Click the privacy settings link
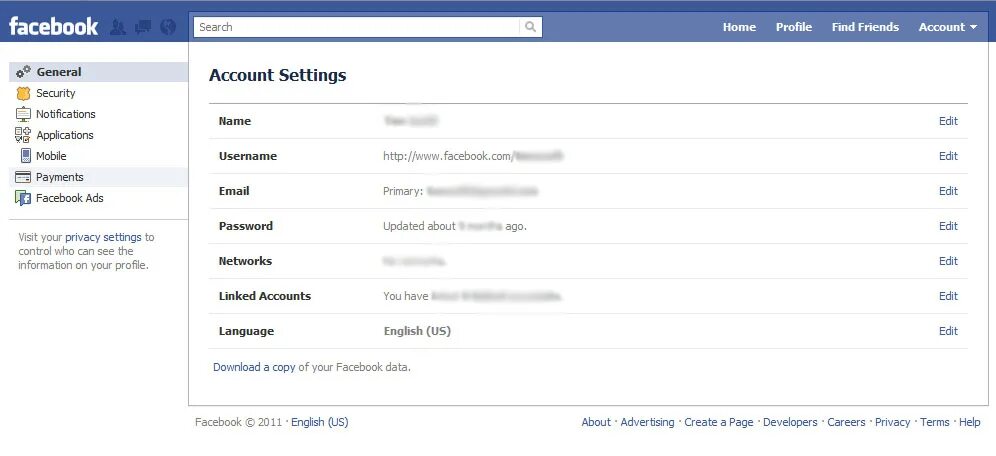The width and height of the screenshot is (996, 456). pyautogui.click(x=103, y=238)
